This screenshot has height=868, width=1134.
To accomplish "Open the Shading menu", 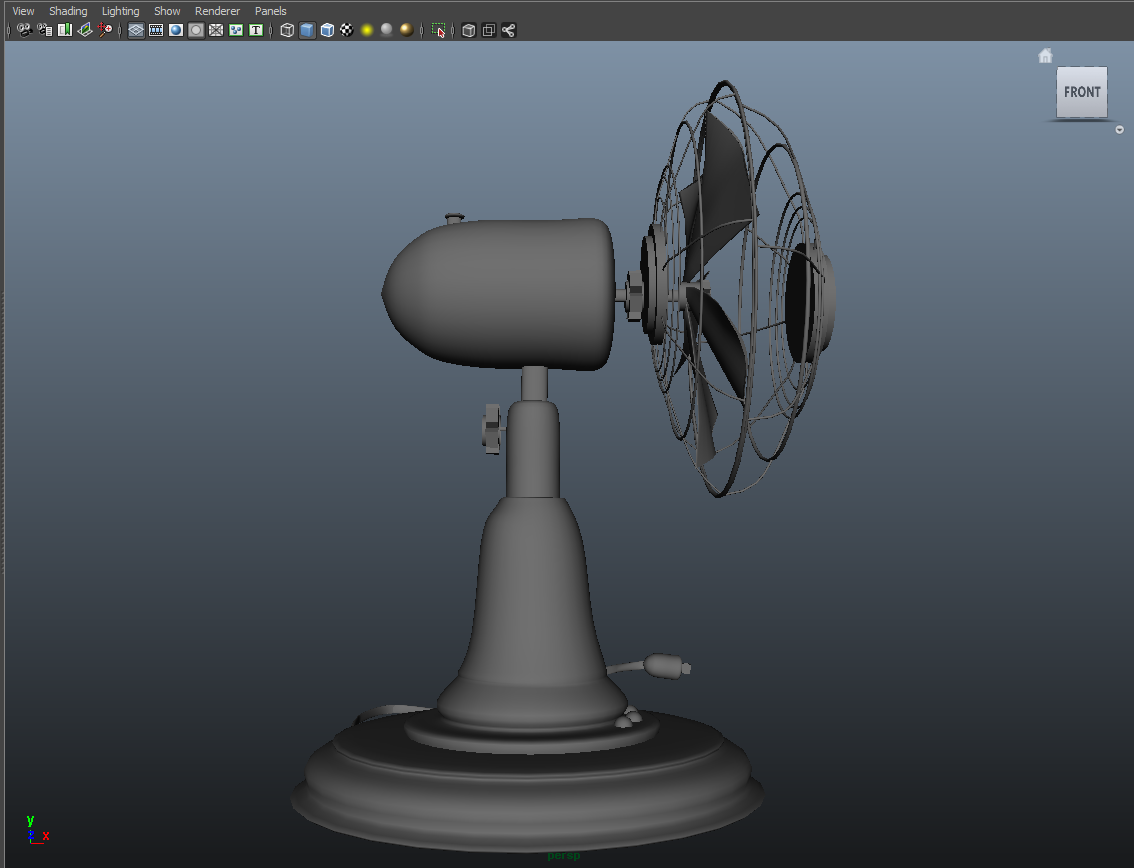I will tap(68, 10).
